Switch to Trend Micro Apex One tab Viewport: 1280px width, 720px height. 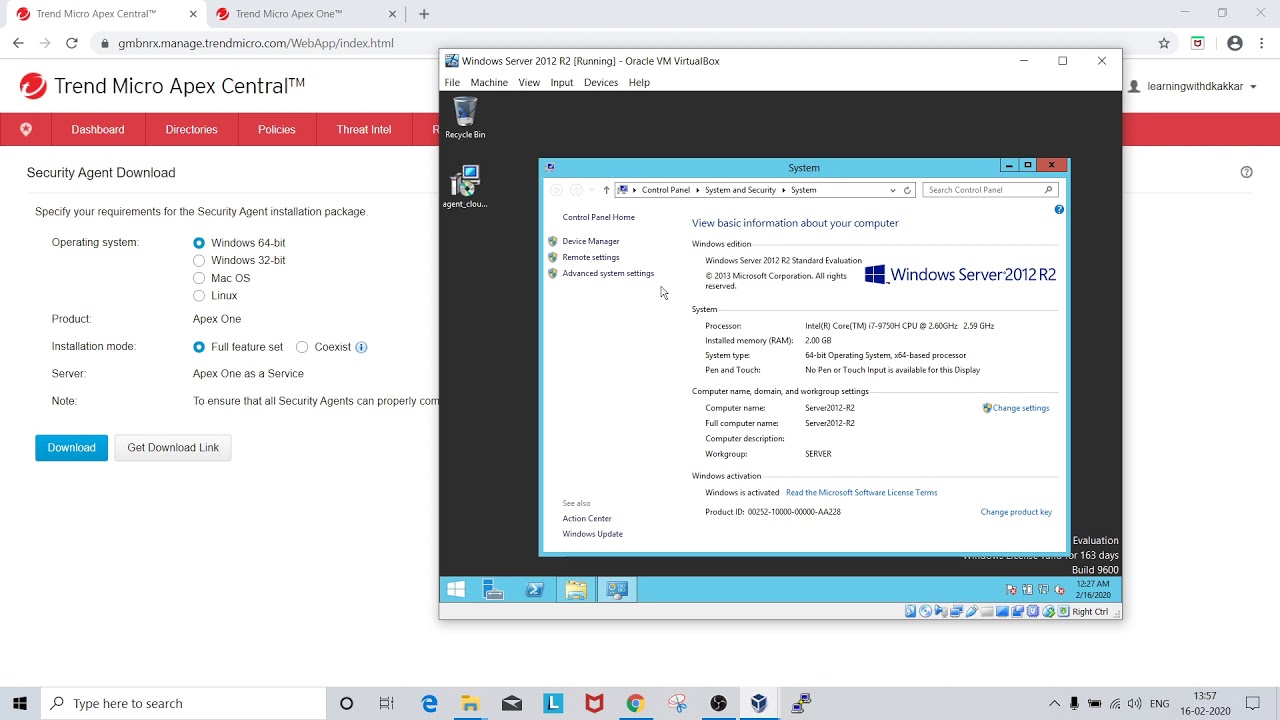303,14
